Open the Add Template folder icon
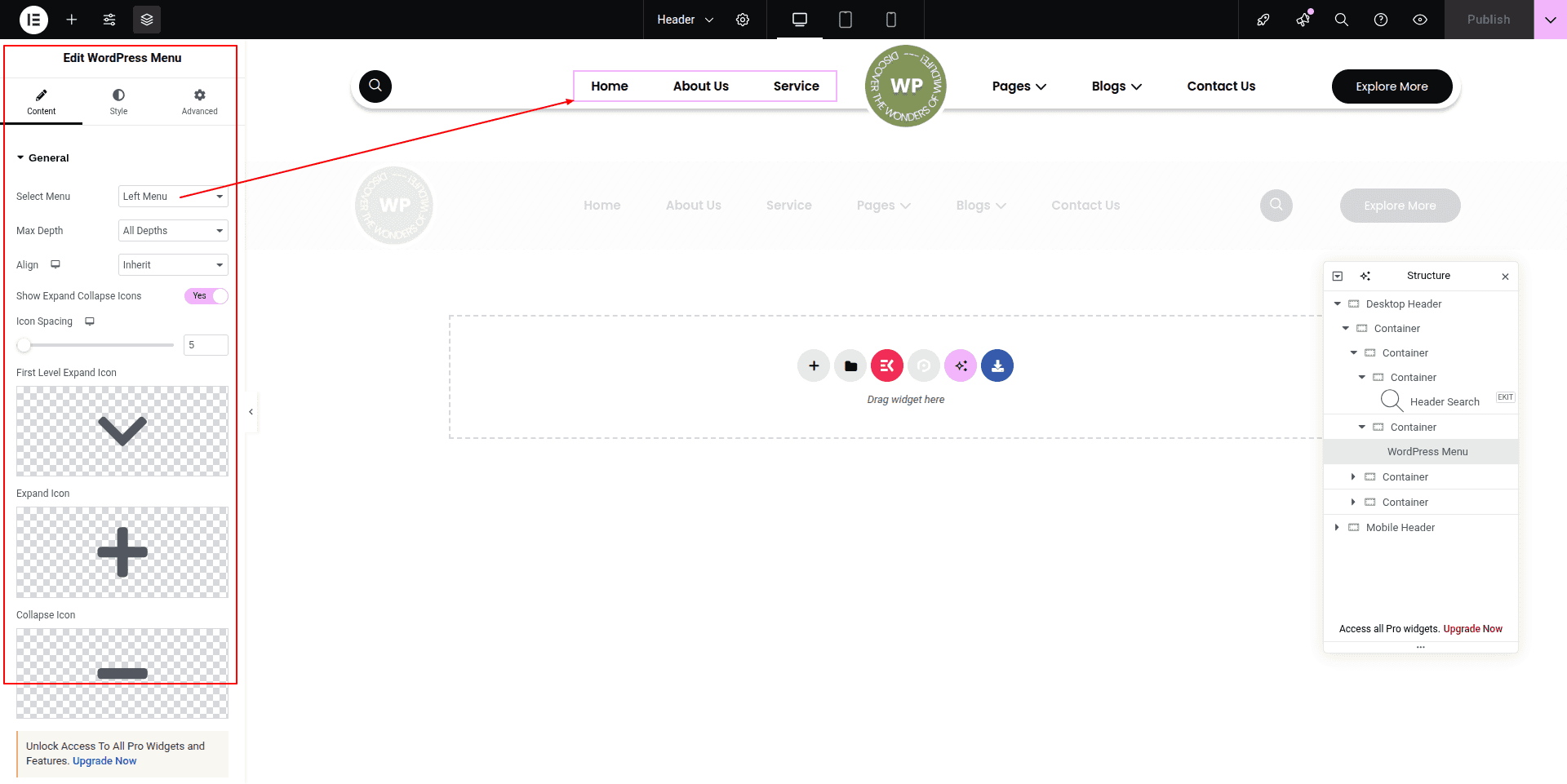The height and width of the screenshot is (784, 1567). 850,365
